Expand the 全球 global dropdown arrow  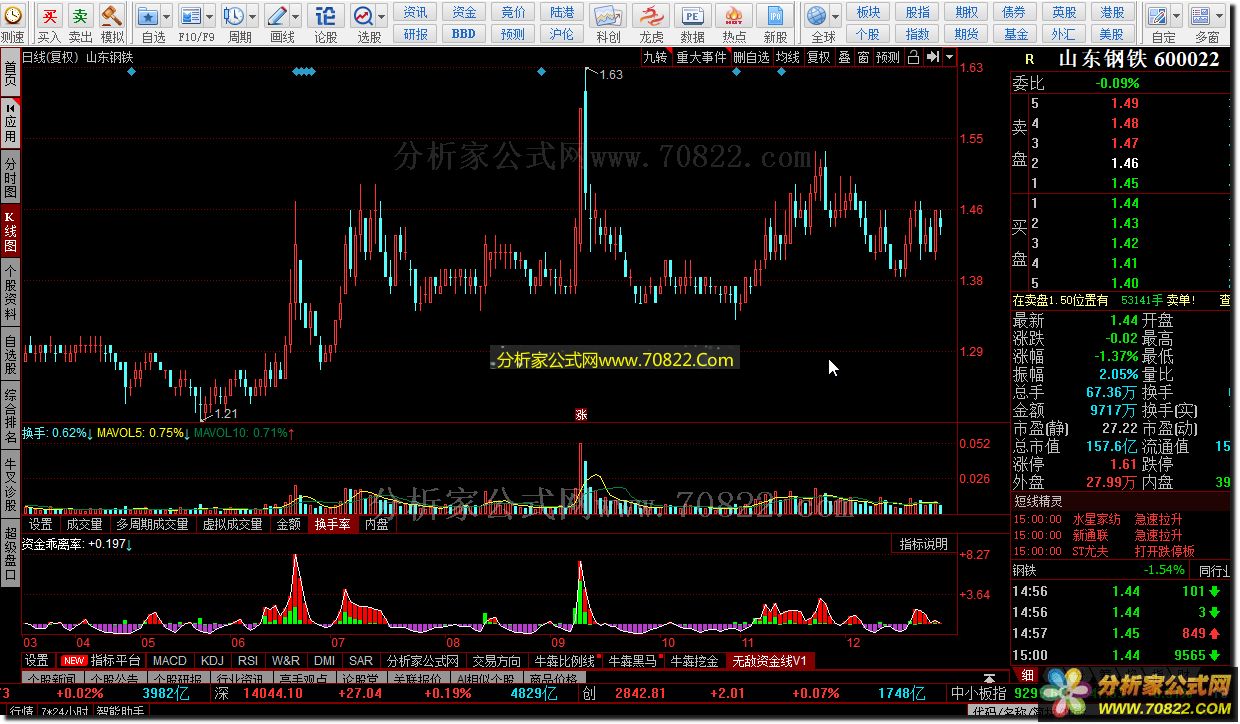(836, 16)
